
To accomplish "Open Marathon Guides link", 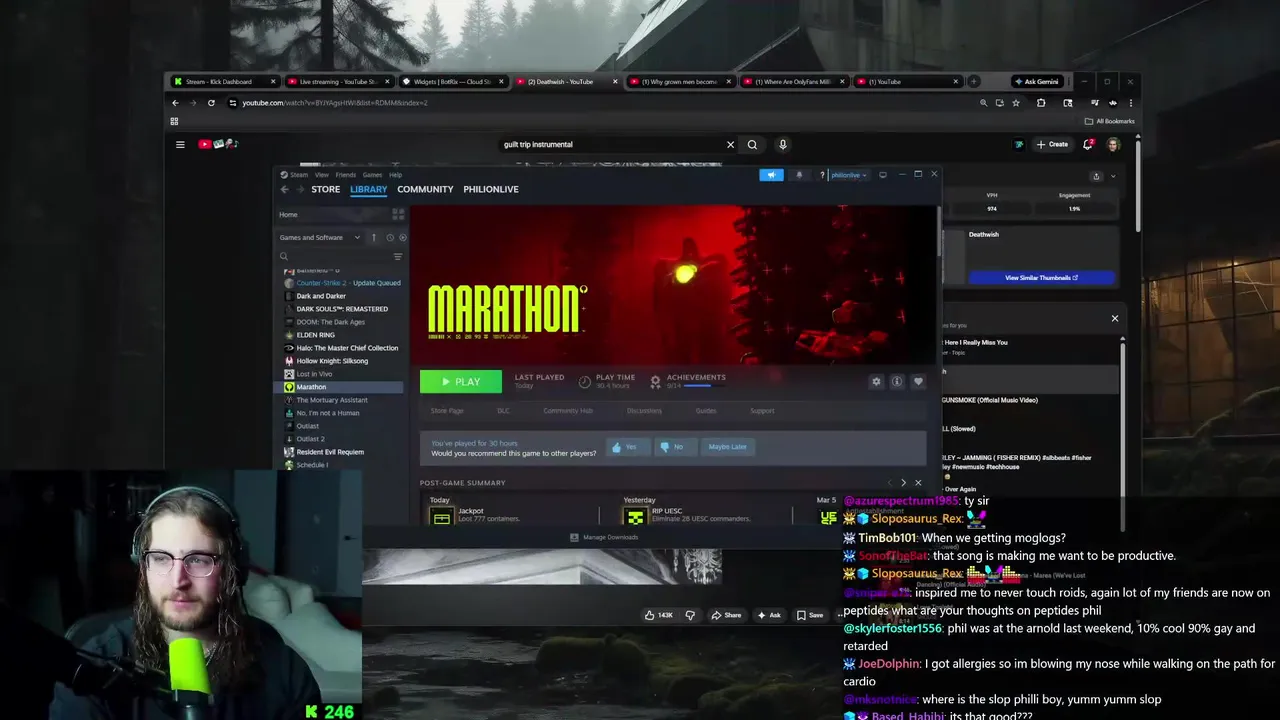I will (x=706, y=411).
